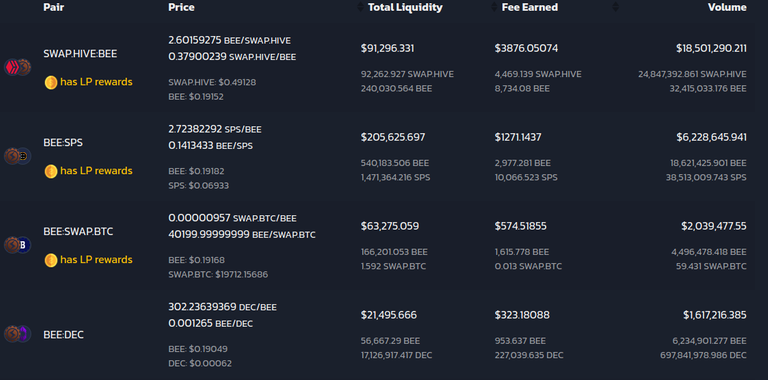Sort by the arrows beside Total Liquidity
Screen dimensions: 768x380
(x=361, y=7)
